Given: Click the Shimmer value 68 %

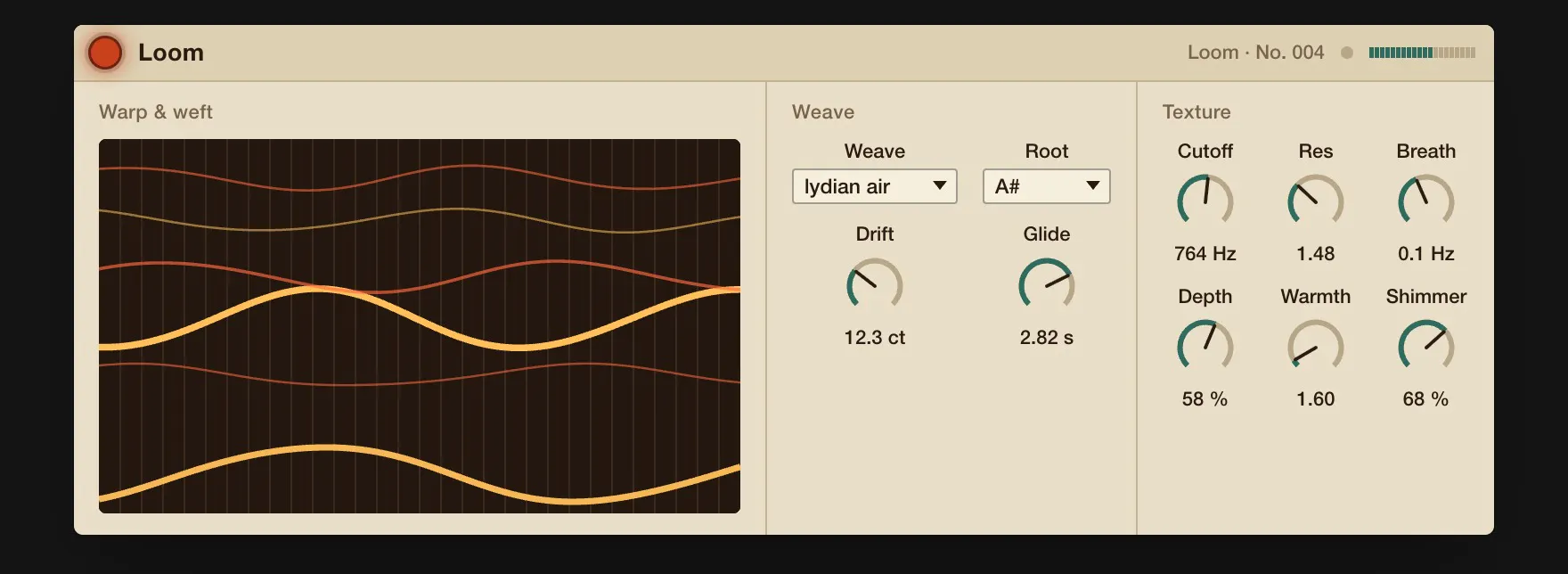Looking at the screenshot, I should (1425, 399).
